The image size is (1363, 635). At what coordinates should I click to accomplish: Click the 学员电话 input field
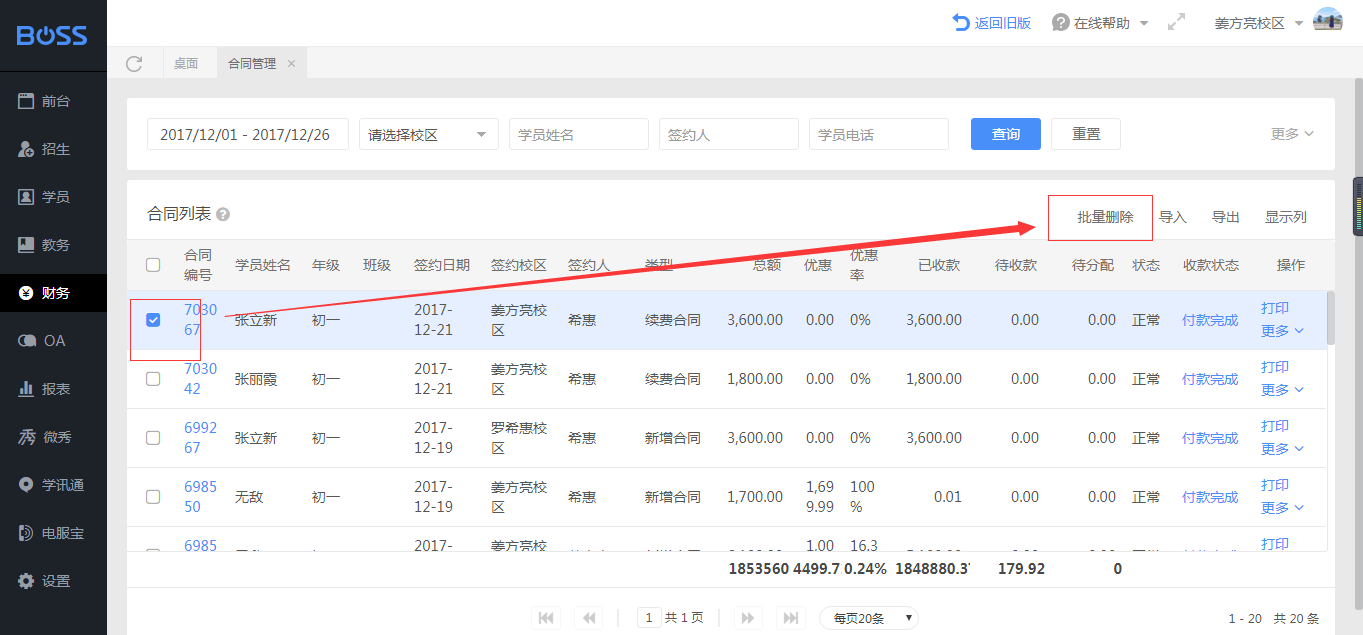tap(879, 134)
